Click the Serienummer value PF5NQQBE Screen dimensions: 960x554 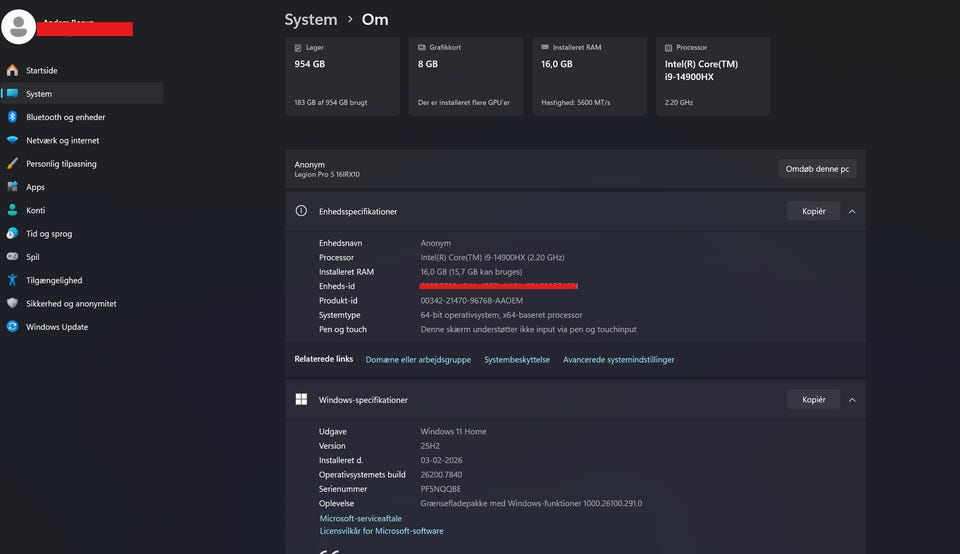click(441, 489)
